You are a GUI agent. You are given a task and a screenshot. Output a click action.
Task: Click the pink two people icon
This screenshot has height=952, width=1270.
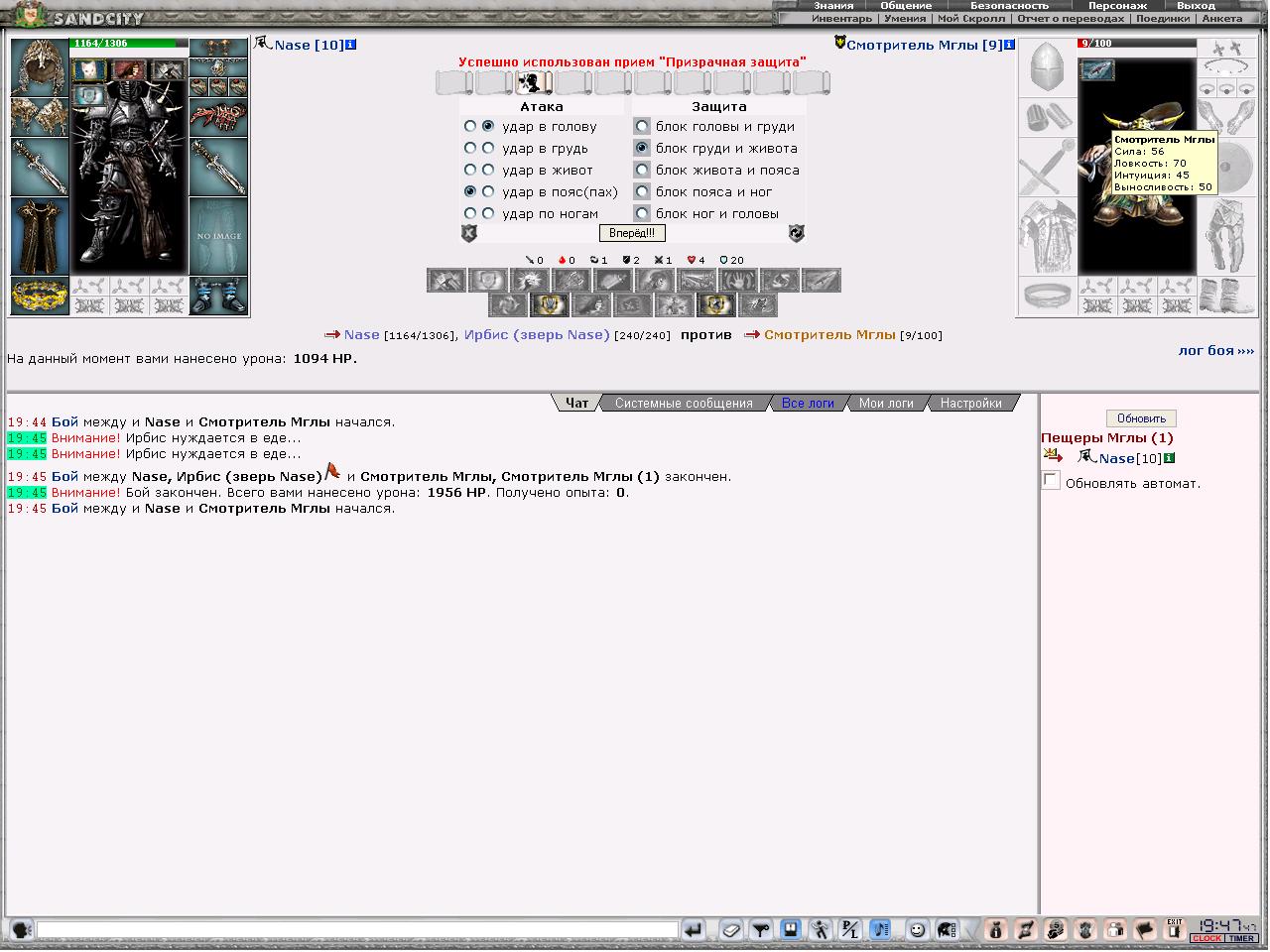1116,929
